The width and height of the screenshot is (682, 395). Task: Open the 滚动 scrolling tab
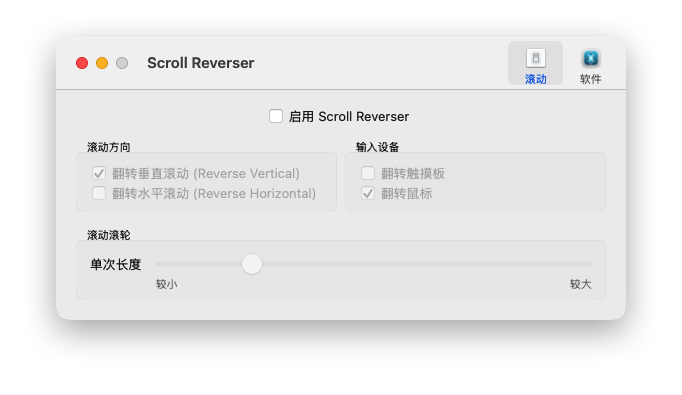tap(535, 64)
